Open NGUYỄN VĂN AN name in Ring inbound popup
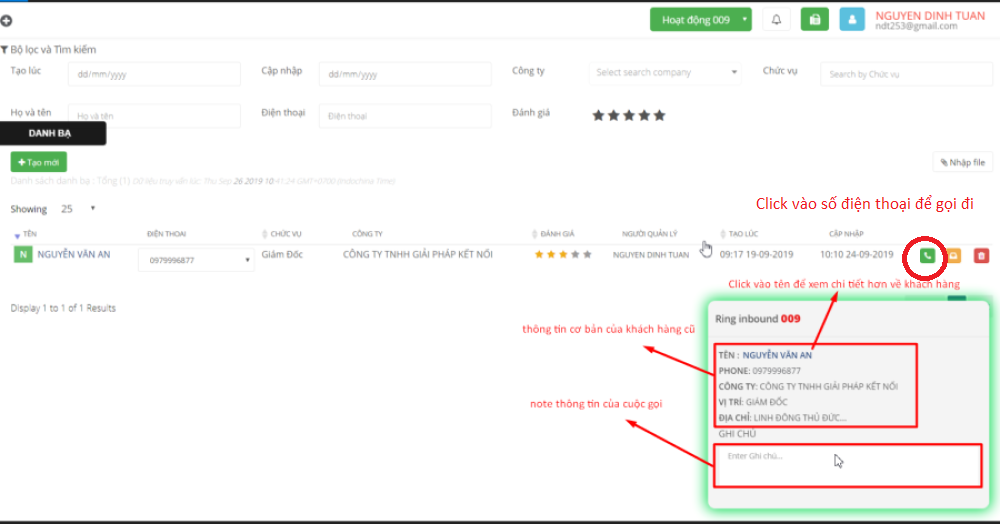 point(777,355)
